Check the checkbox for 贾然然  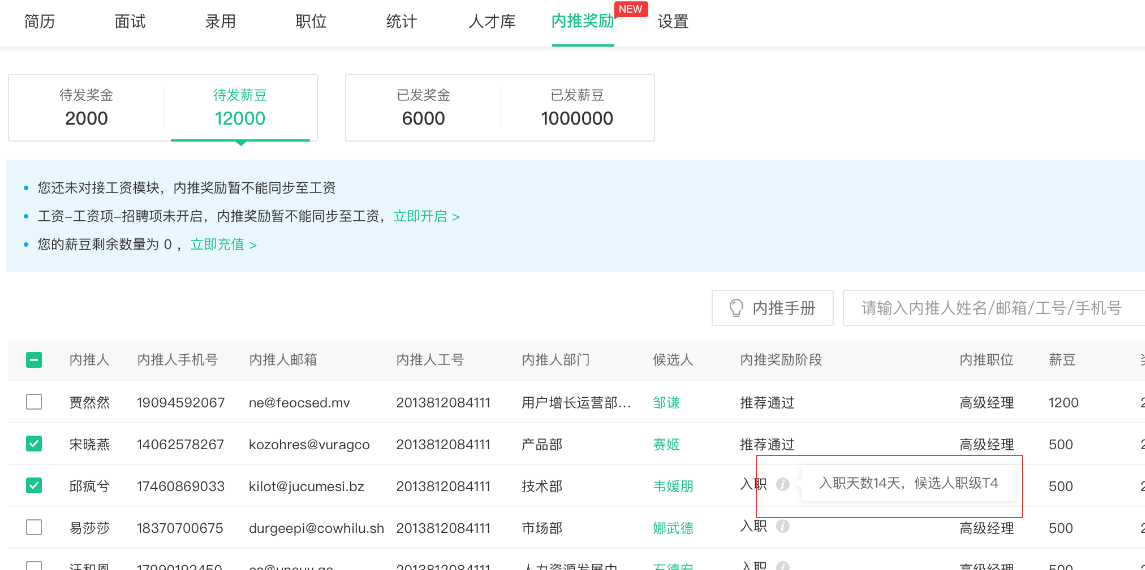[34, 402]
